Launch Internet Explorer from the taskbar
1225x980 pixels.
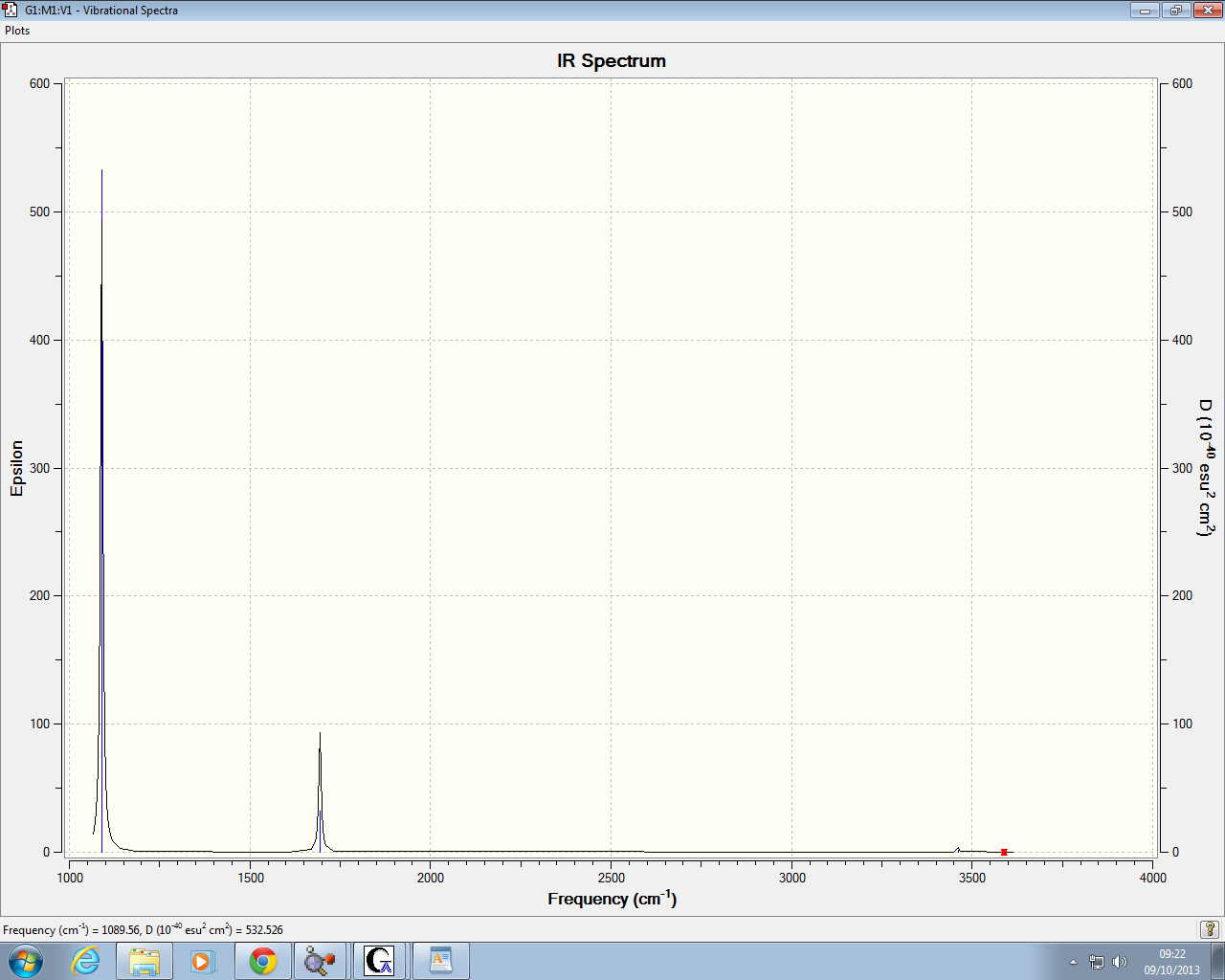coord(86,960)
